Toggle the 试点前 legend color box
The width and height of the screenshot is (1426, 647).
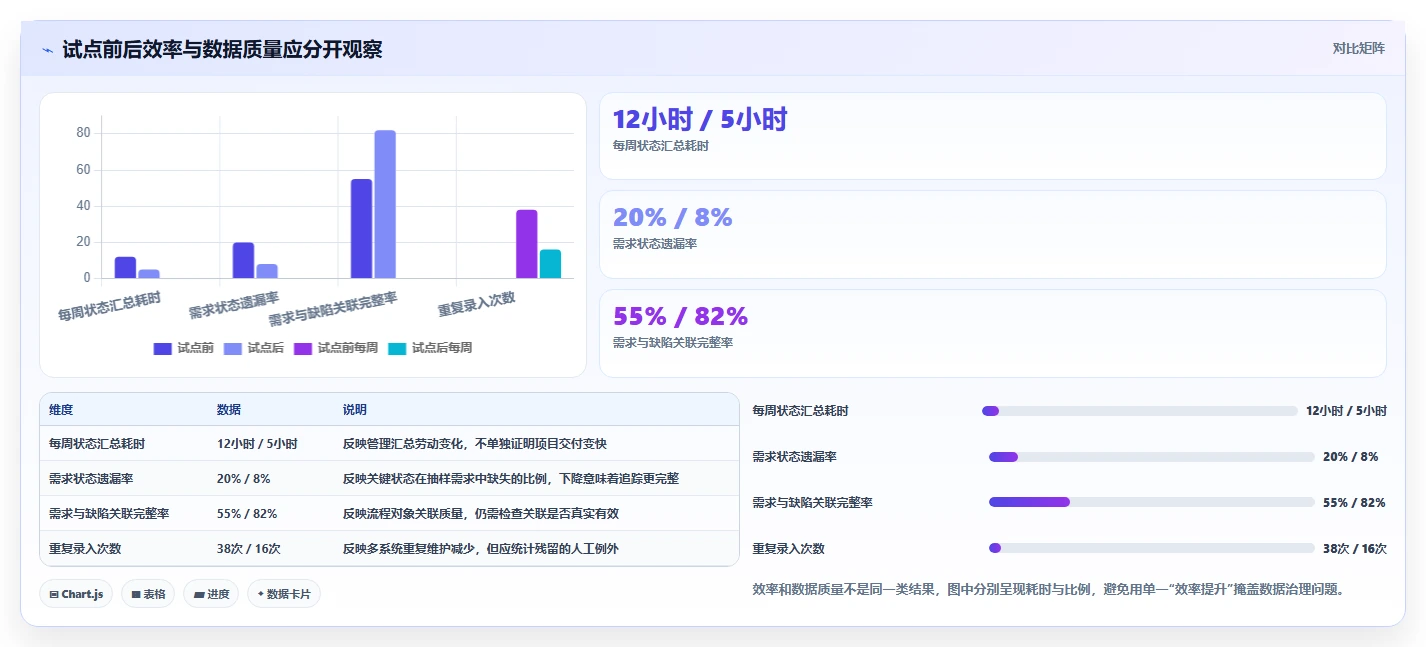(x=163, y=348)
